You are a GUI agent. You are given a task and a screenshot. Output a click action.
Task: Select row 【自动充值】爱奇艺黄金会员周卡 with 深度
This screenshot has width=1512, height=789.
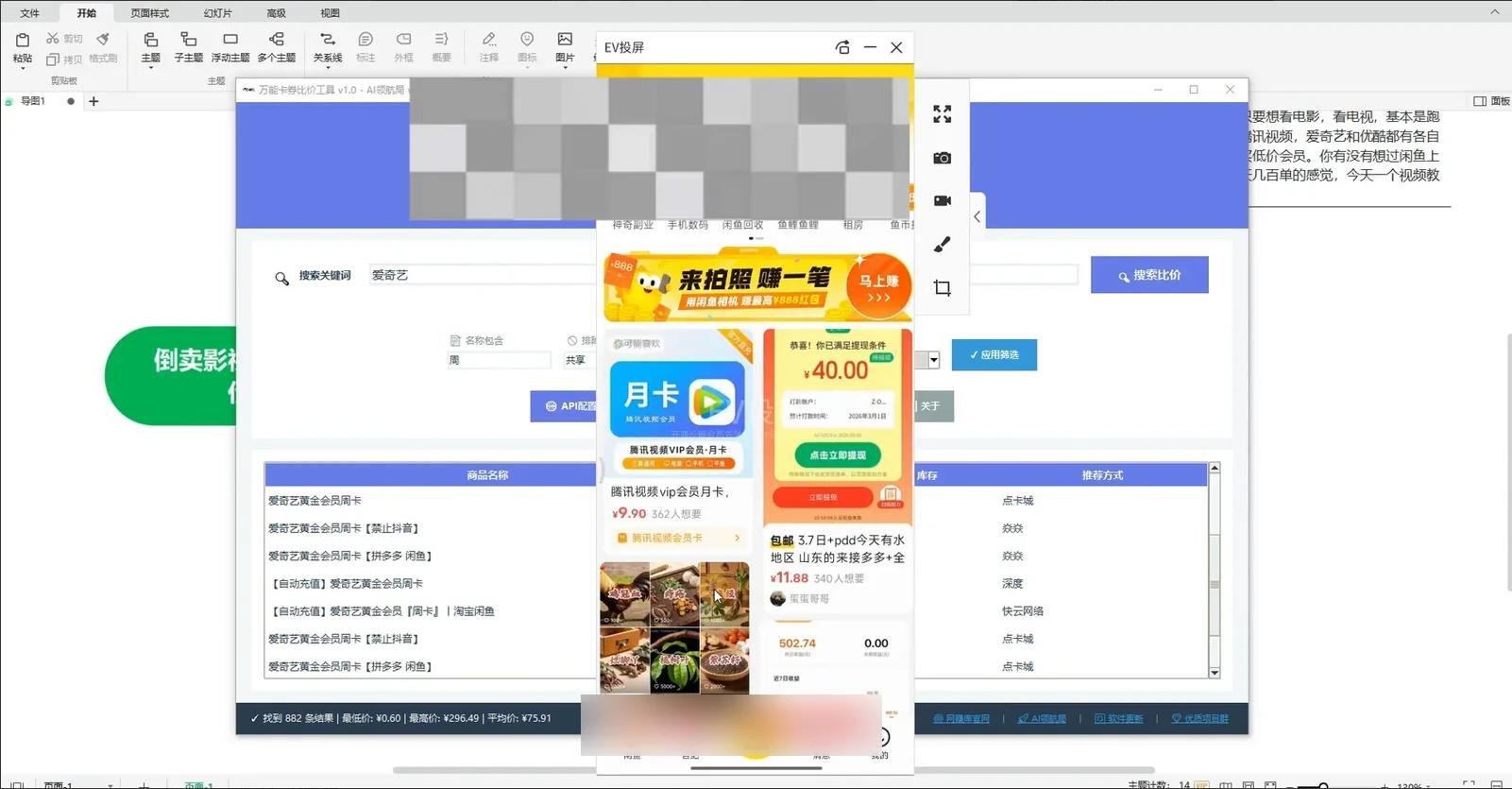coord(738,584)
